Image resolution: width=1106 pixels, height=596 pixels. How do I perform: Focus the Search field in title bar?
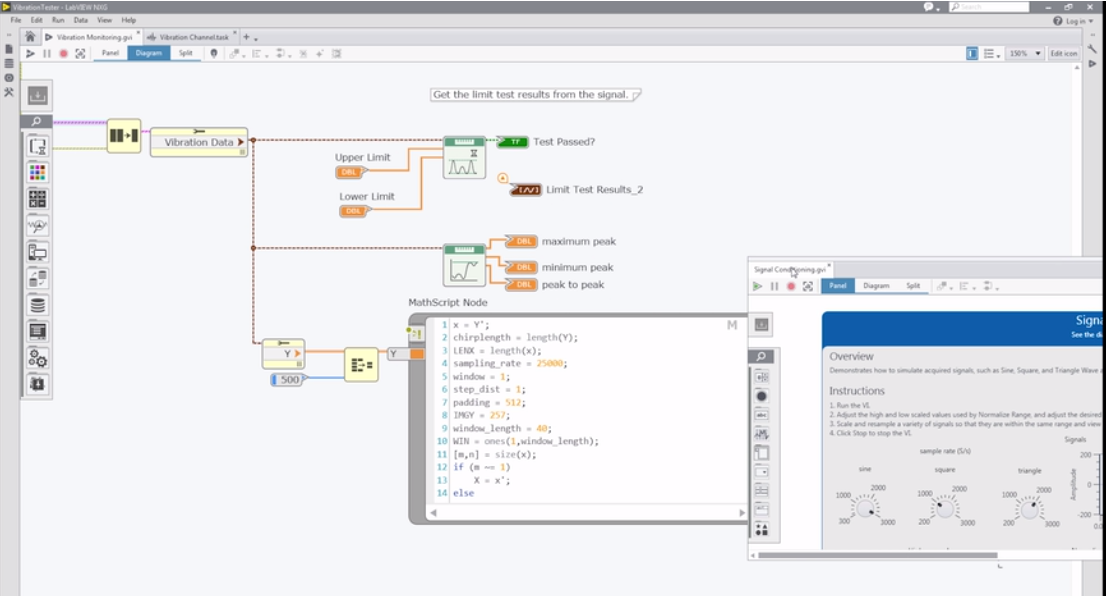(x=989, y=7)
